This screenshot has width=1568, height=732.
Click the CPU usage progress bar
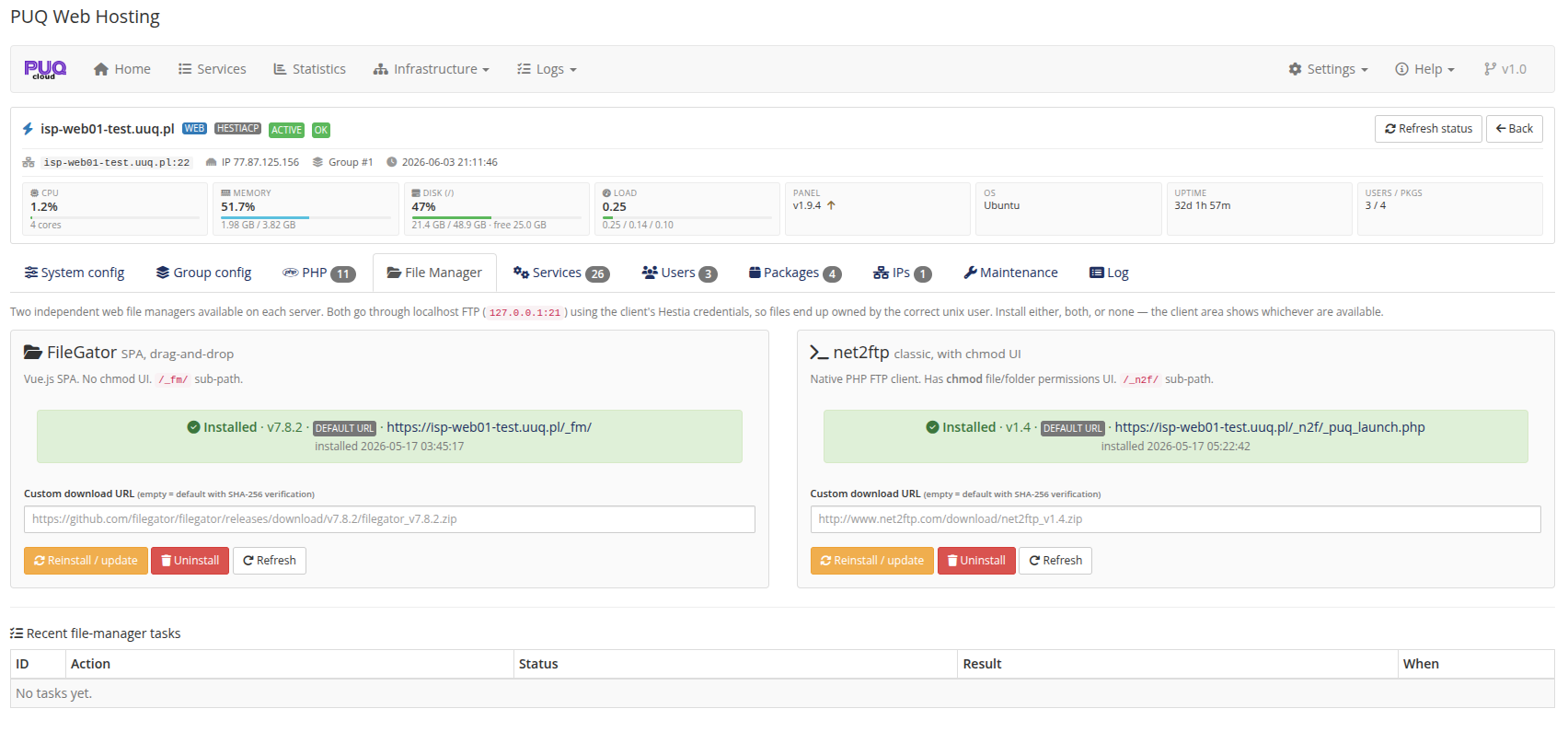point(115,217)
